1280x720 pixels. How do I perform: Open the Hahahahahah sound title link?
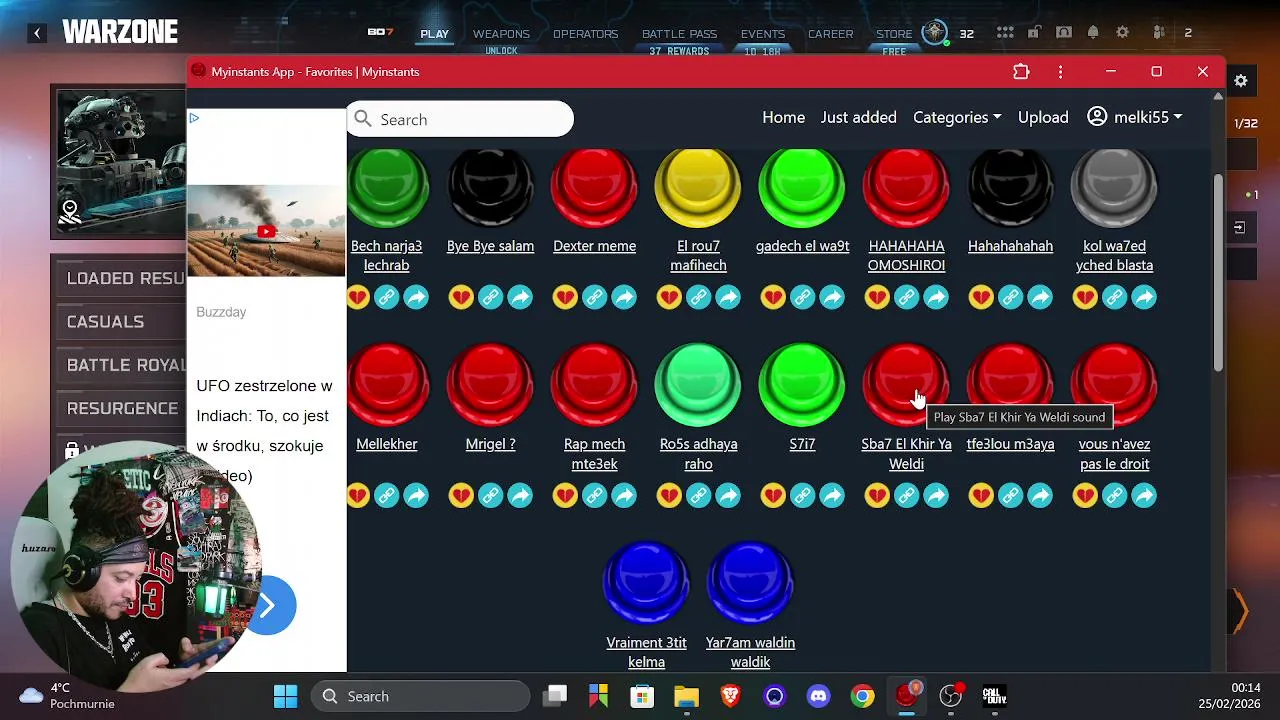point(1010,246)
